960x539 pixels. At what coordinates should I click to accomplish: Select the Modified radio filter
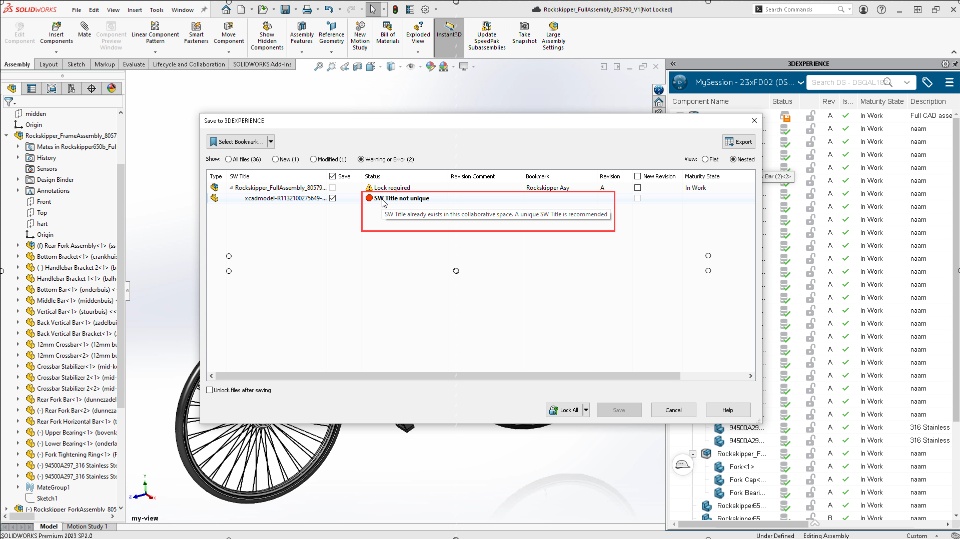(x=313, y=159)
